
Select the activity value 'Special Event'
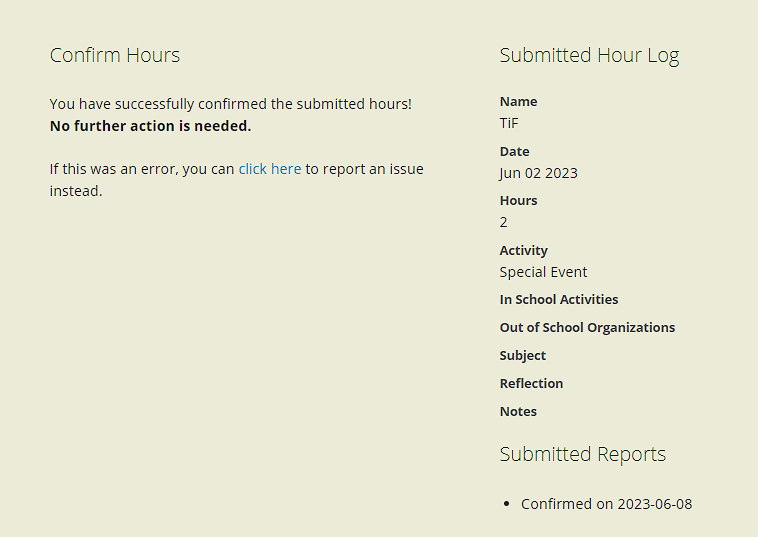[x=543, y=273]
